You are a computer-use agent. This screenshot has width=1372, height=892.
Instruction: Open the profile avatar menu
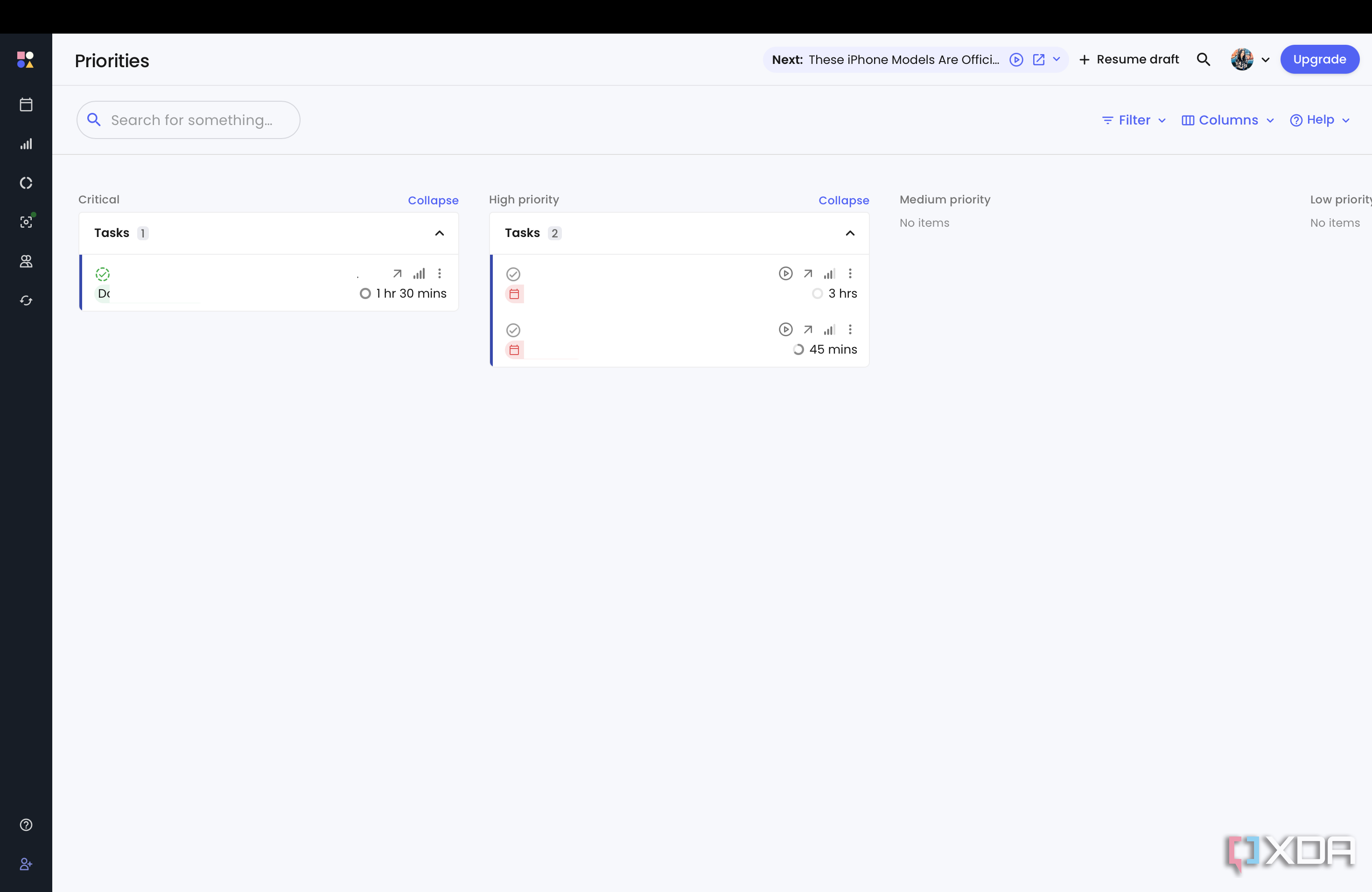click(1249, 59)
